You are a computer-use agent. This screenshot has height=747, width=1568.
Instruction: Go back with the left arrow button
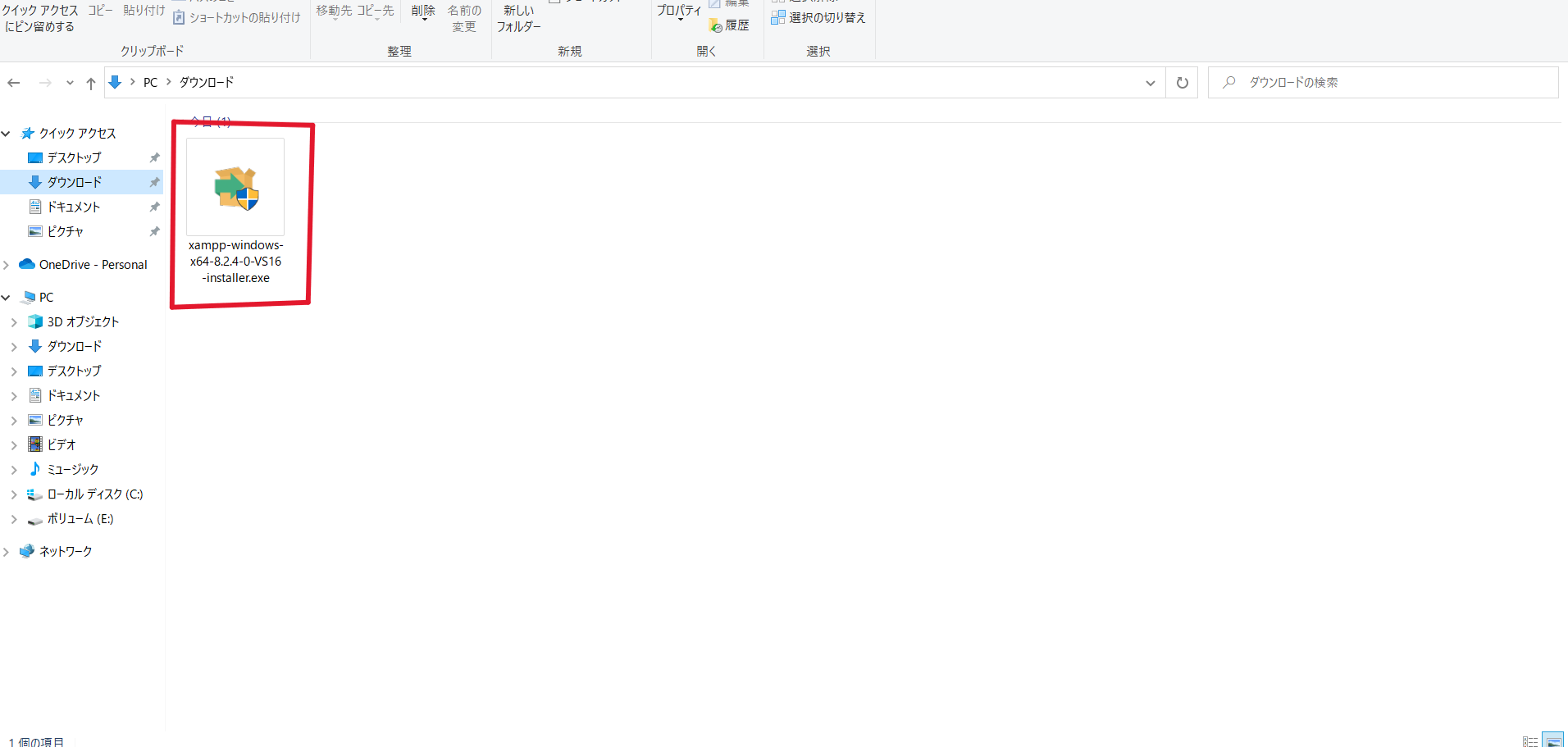(x=14, y=83)
